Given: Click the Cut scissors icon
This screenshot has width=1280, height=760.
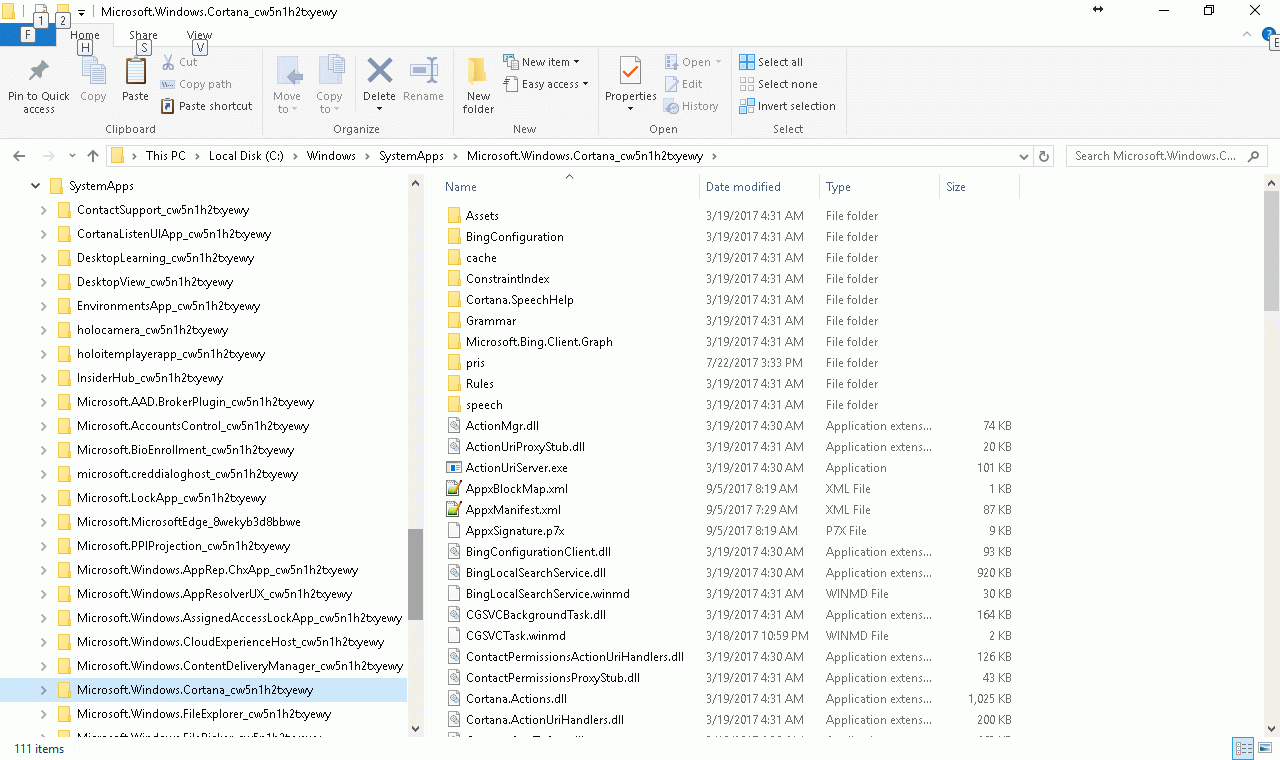Looking at the screenshot, I should point(168,62).
